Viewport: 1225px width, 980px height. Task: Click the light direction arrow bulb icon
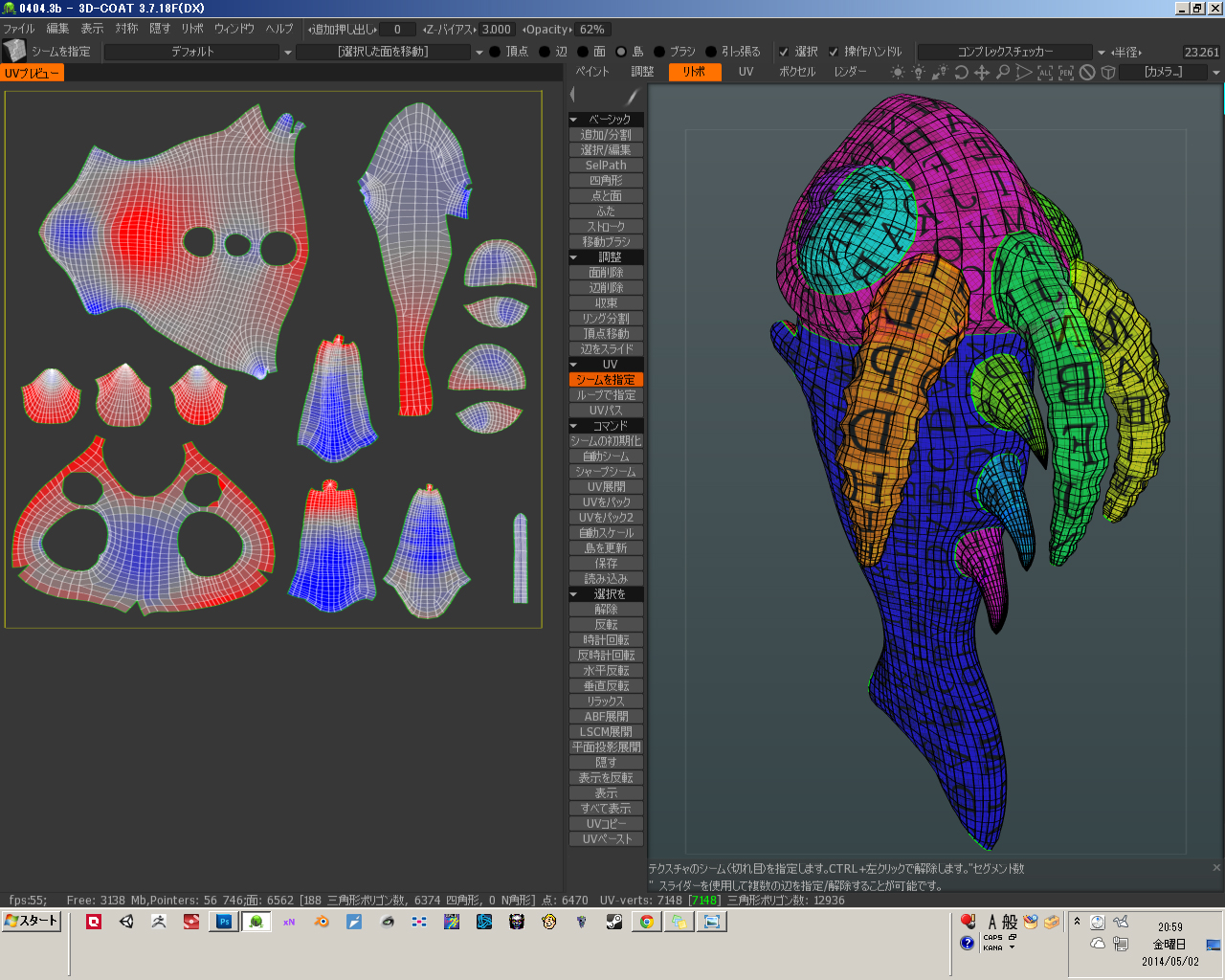click(x=939, y=72)
